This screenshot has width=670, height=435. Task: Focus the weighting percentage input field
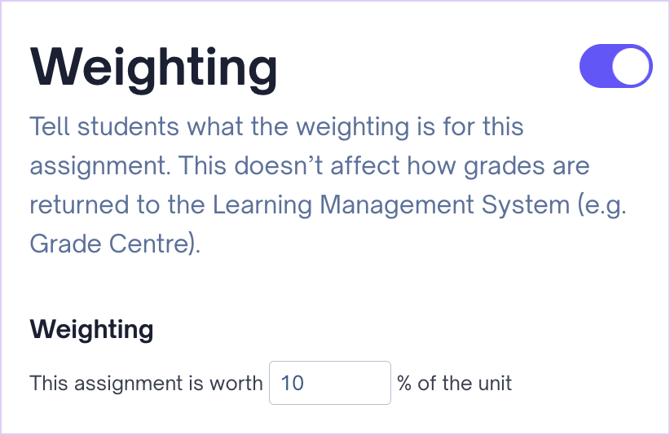[329, 383]
